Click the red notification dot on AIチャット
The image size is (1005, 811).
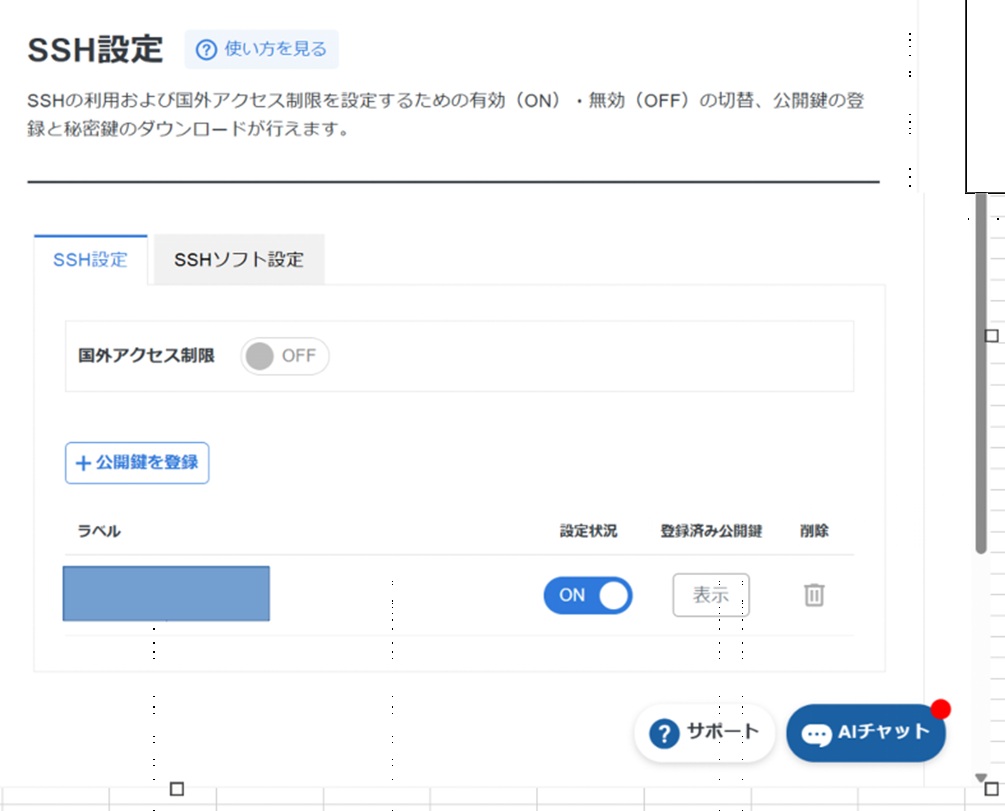click(940, 709)
